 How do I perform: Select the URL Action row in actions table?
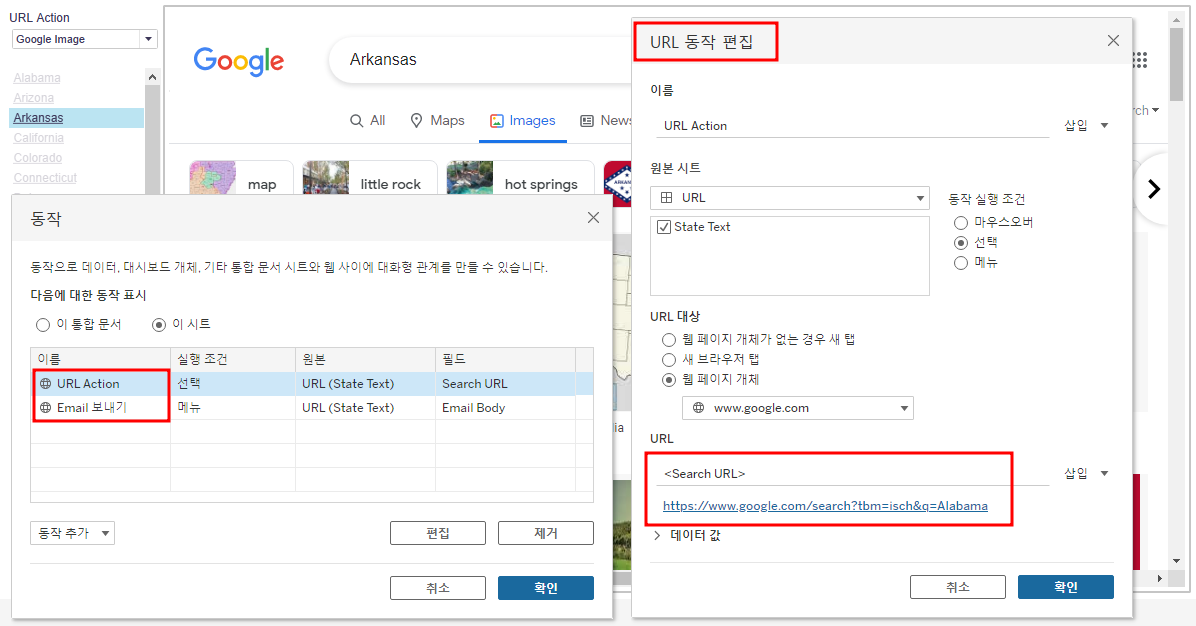click(312, 384)
